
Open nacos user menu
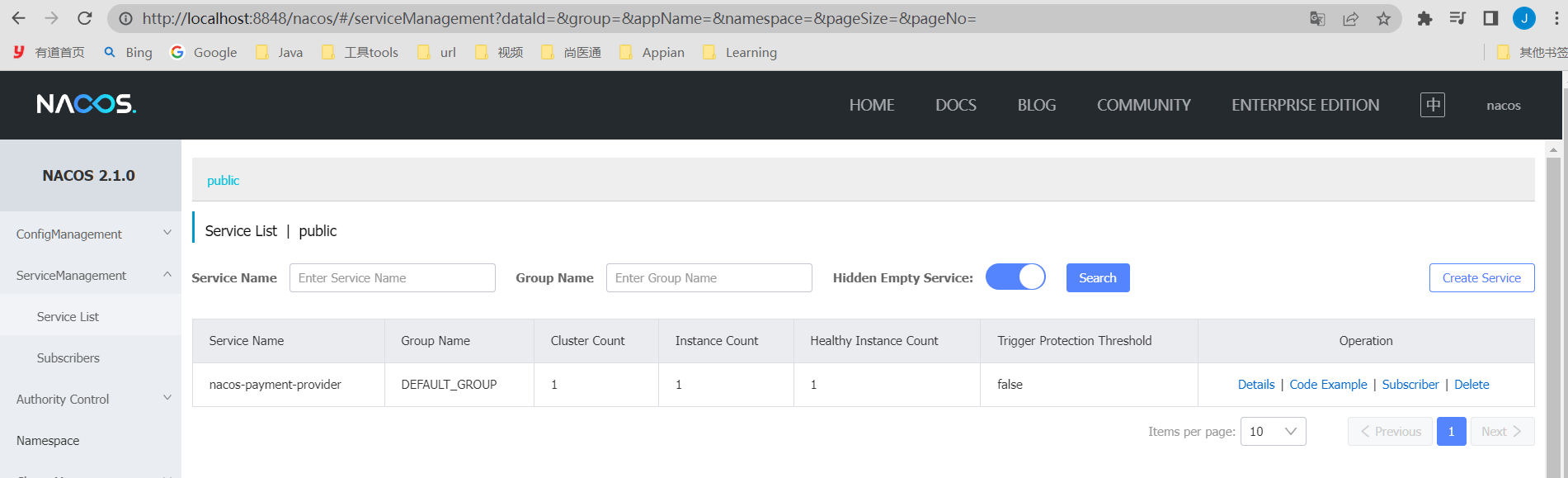pyautogui.click(x=1504, y=106)
